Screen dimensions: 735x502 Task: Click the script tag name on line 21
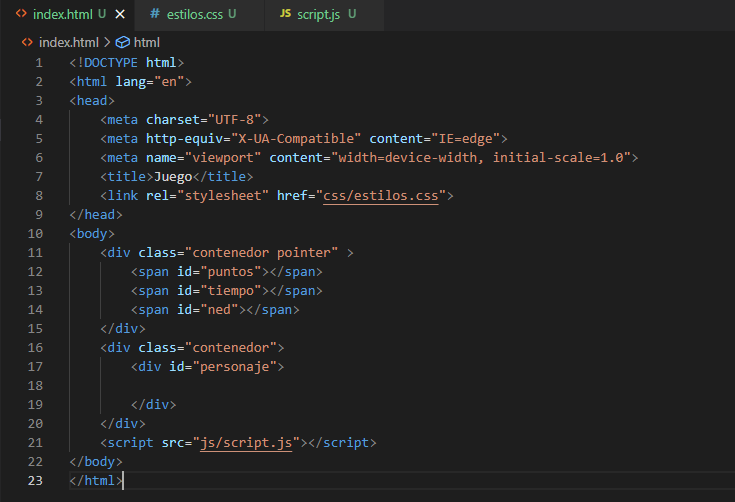pyautogui.click(x=130, y=443)
